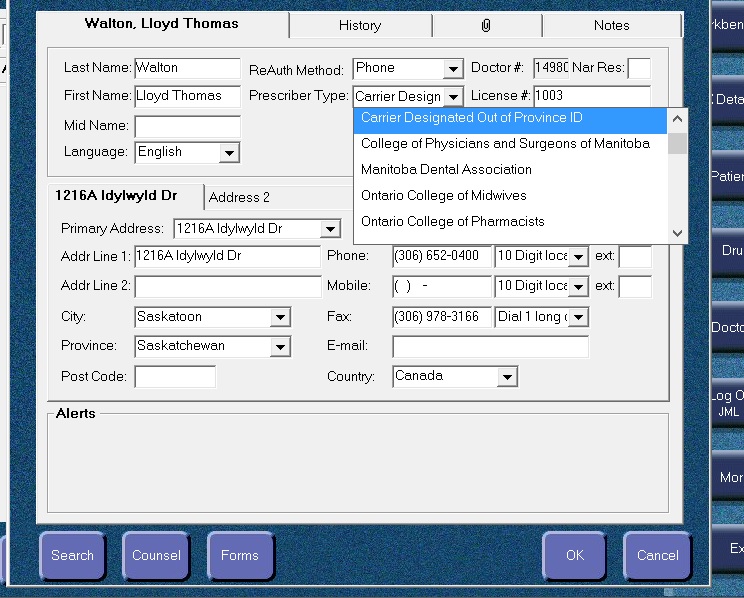Focus the E-mail input field
The height and width of the screenshot is (598, 744).
pos(490,347)
